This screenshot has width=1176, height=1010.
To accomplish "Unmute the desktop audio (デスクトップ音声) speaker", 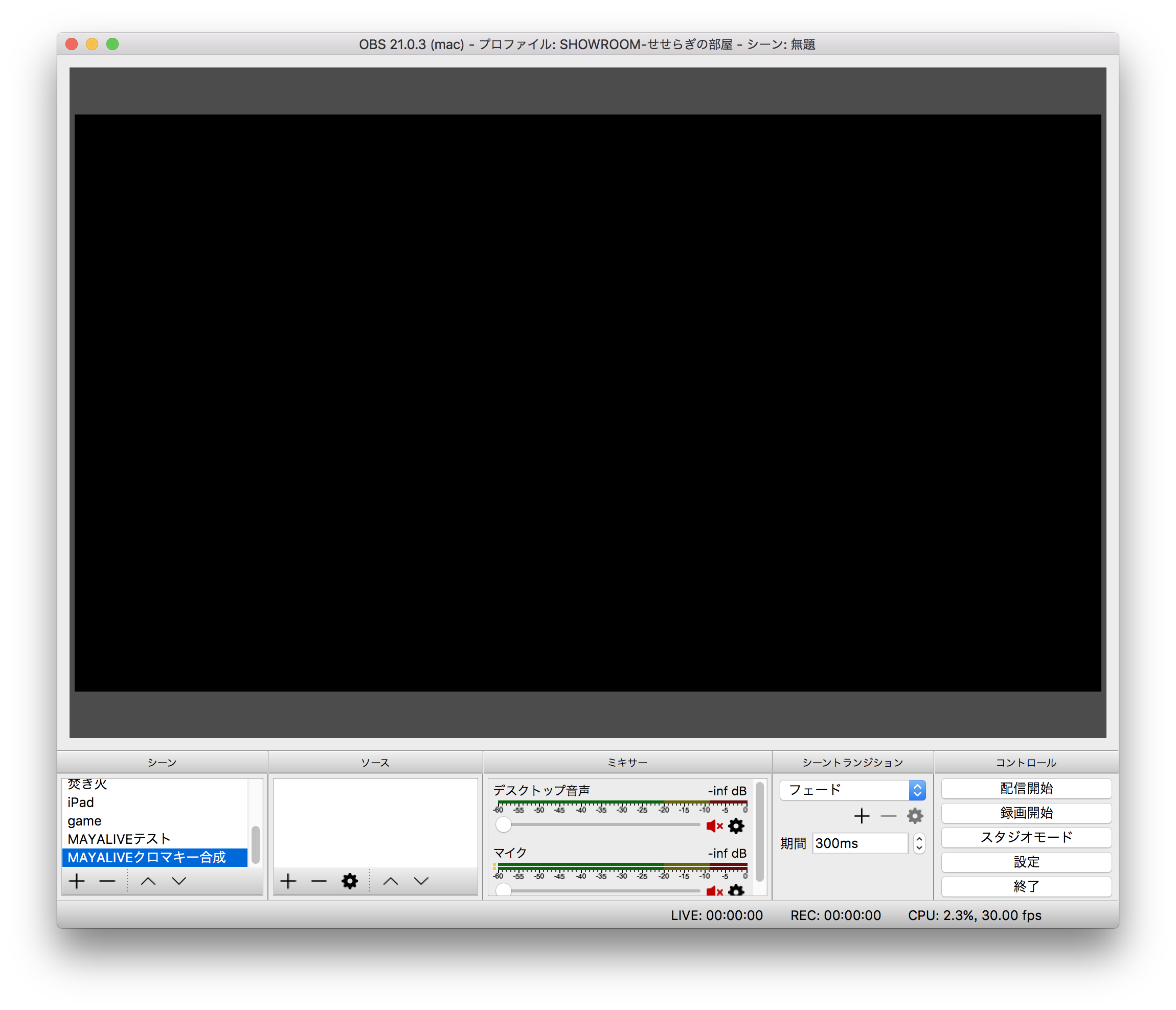I will pyautogui.click(x=715, y=826).
